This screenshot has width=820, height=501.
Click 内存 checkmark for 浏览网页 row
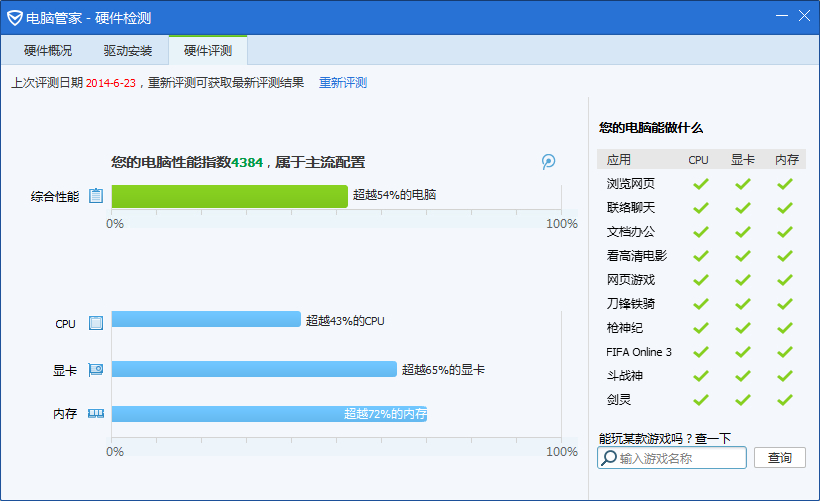[784, 184]
